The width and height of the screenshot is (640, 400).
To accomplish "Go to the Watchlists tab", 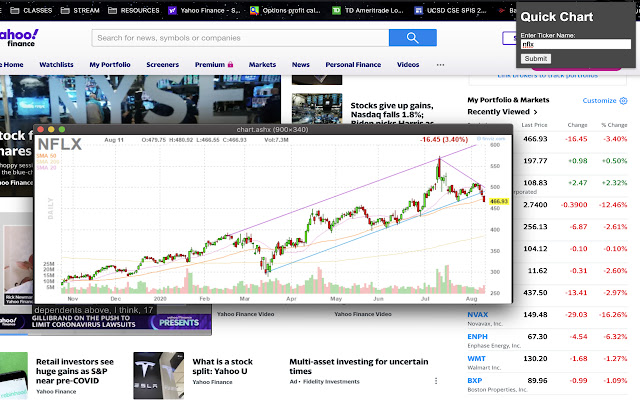I will click(56, 64).
